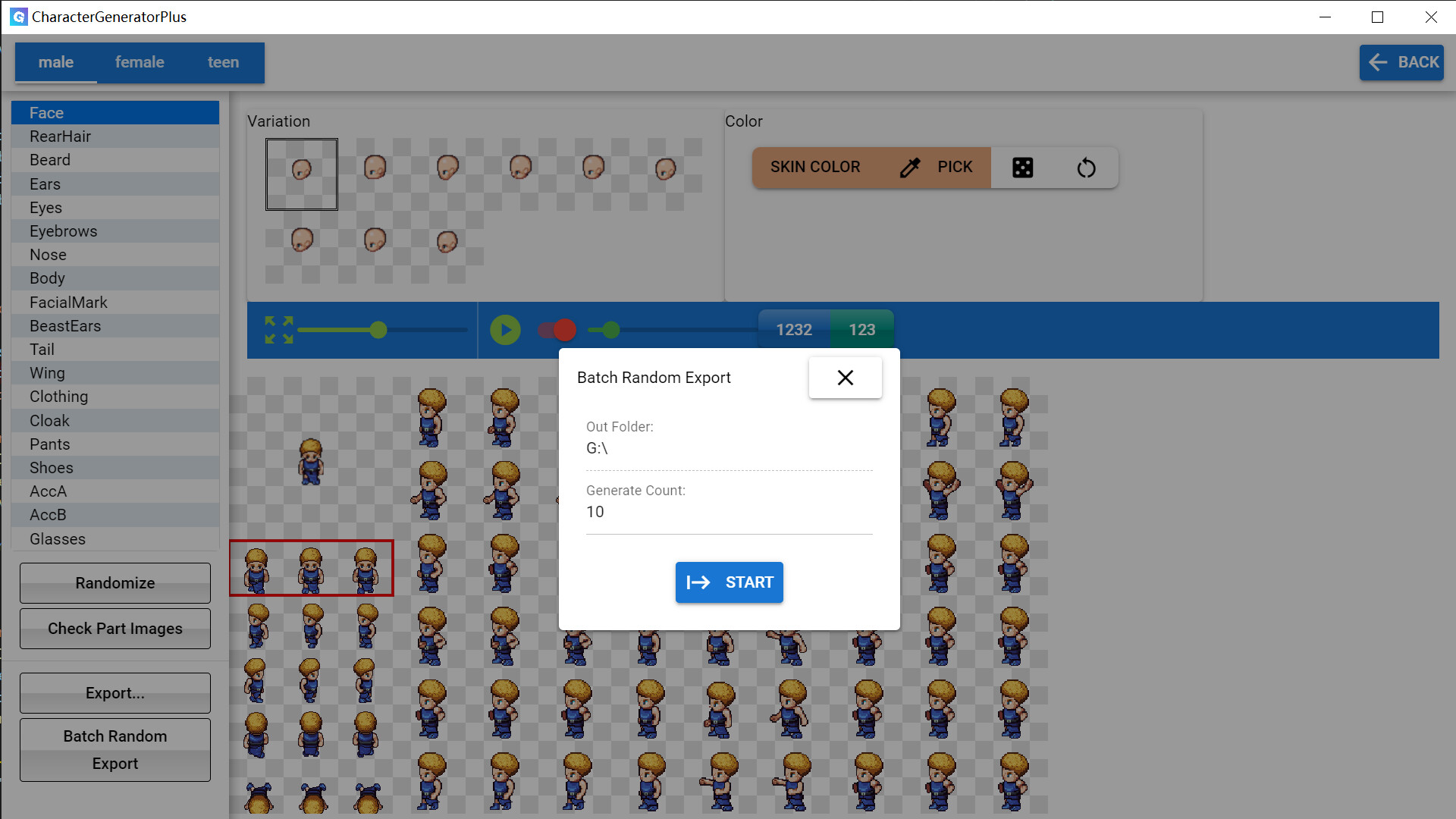Play the character animation preview
The height and width of the screenshot is (819, 1456).
coord(505,330)
